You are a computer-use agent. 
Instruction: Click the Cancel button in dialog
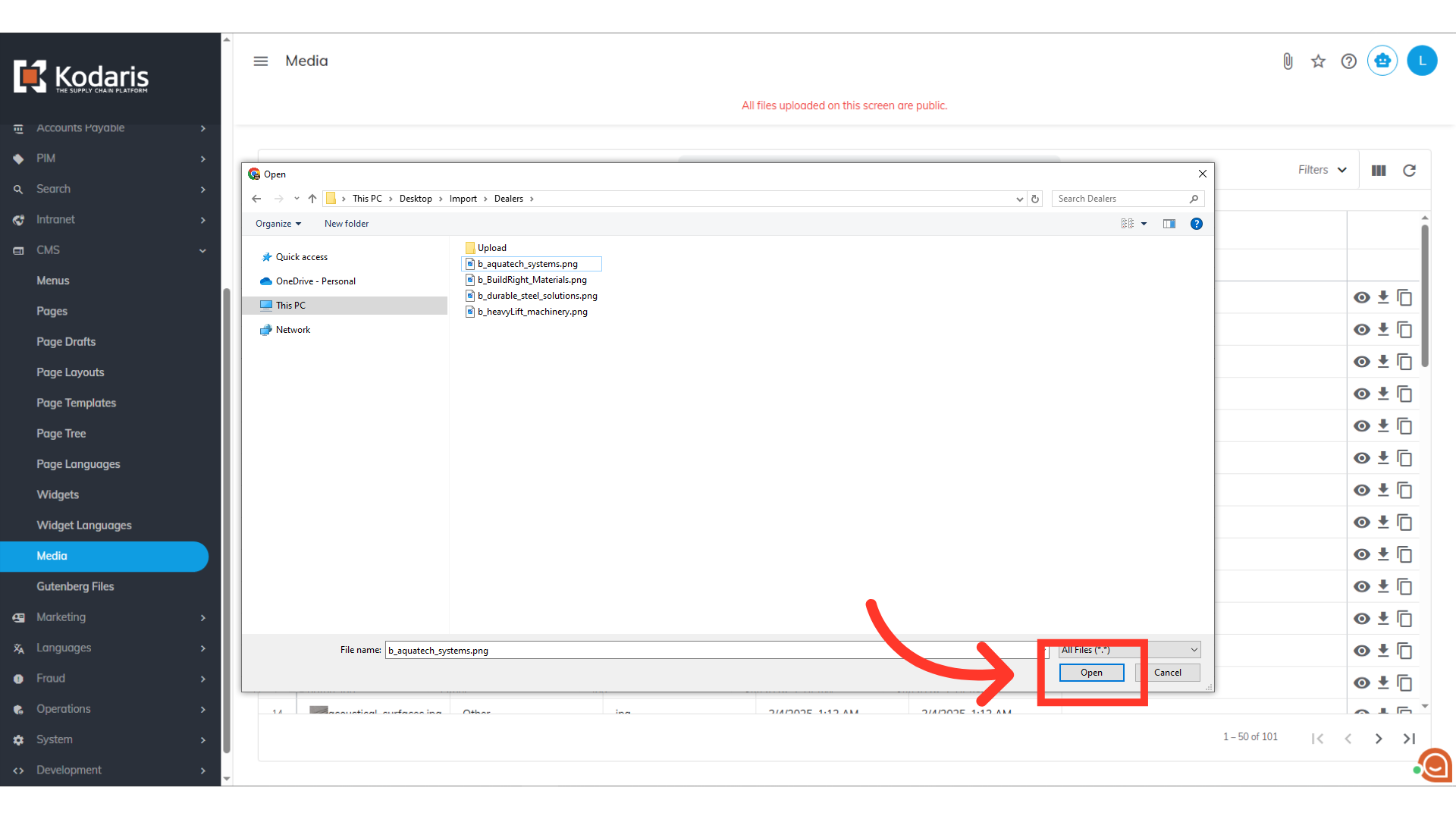coord(1167,673)
